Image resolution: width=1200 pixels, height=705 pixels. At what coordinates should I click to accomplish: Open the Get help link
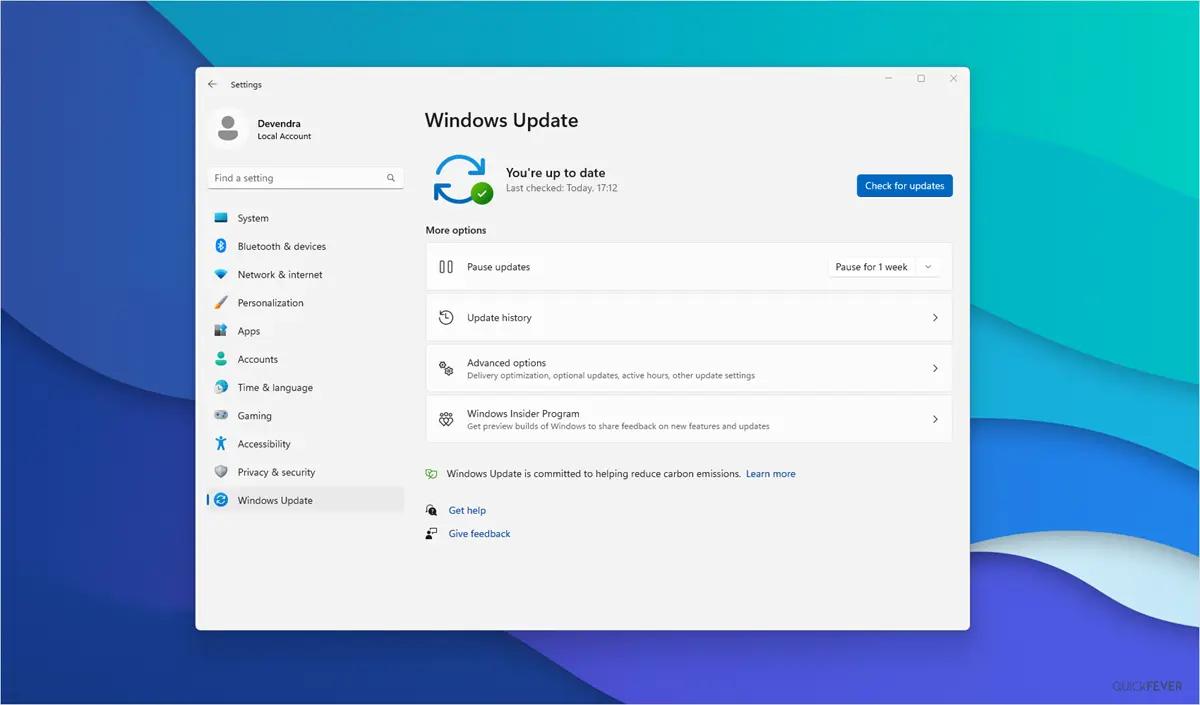[467, 510]
